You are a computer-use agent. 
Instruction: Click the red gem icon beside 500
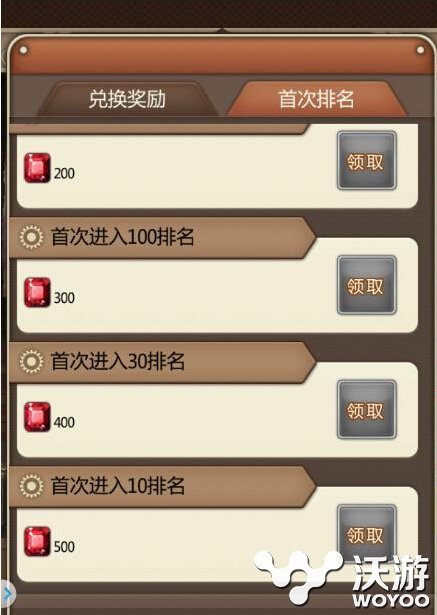37,541
